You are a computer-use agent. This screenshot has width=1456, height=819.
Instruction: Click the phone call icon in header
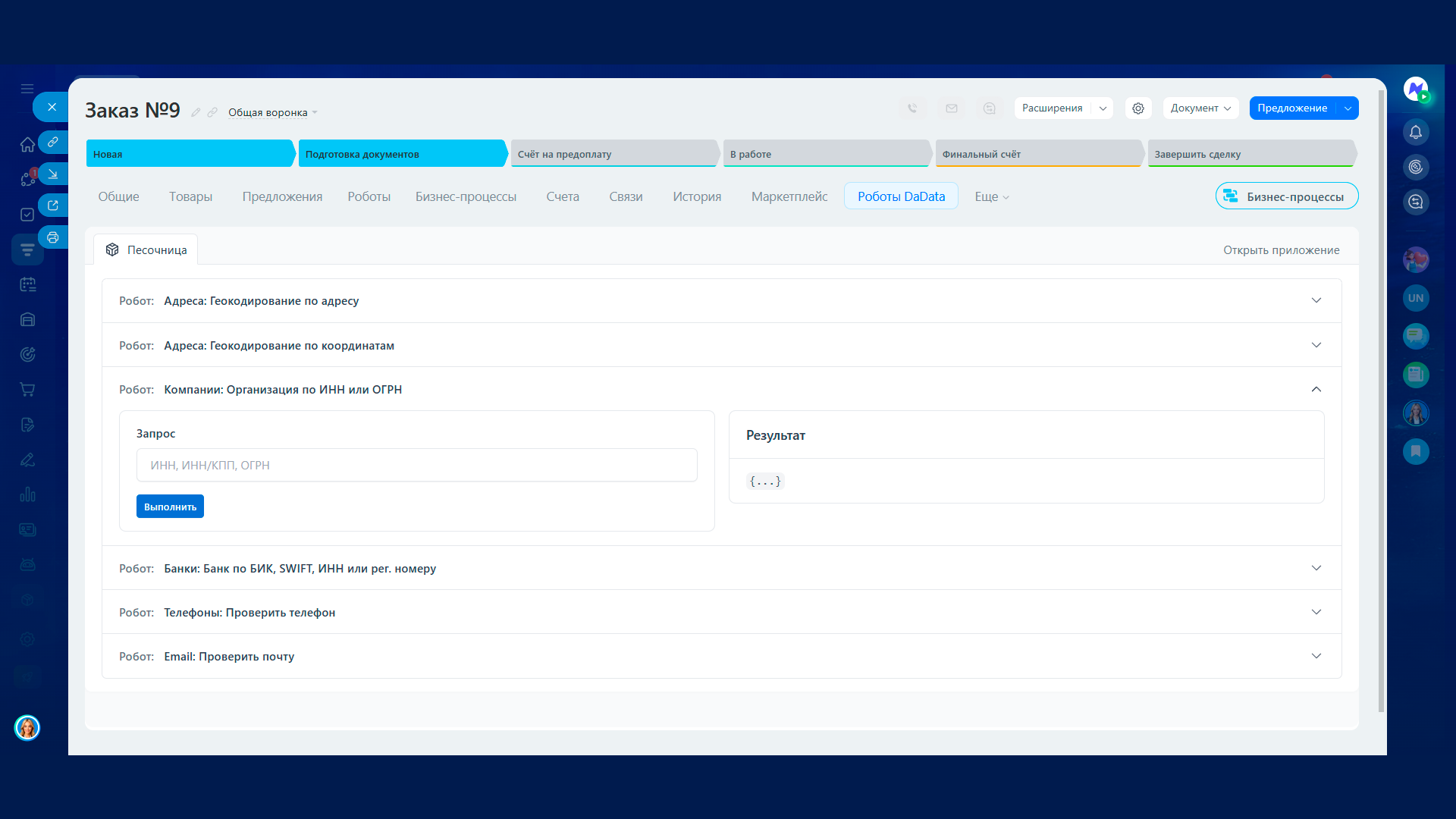(x=912, y=108)
